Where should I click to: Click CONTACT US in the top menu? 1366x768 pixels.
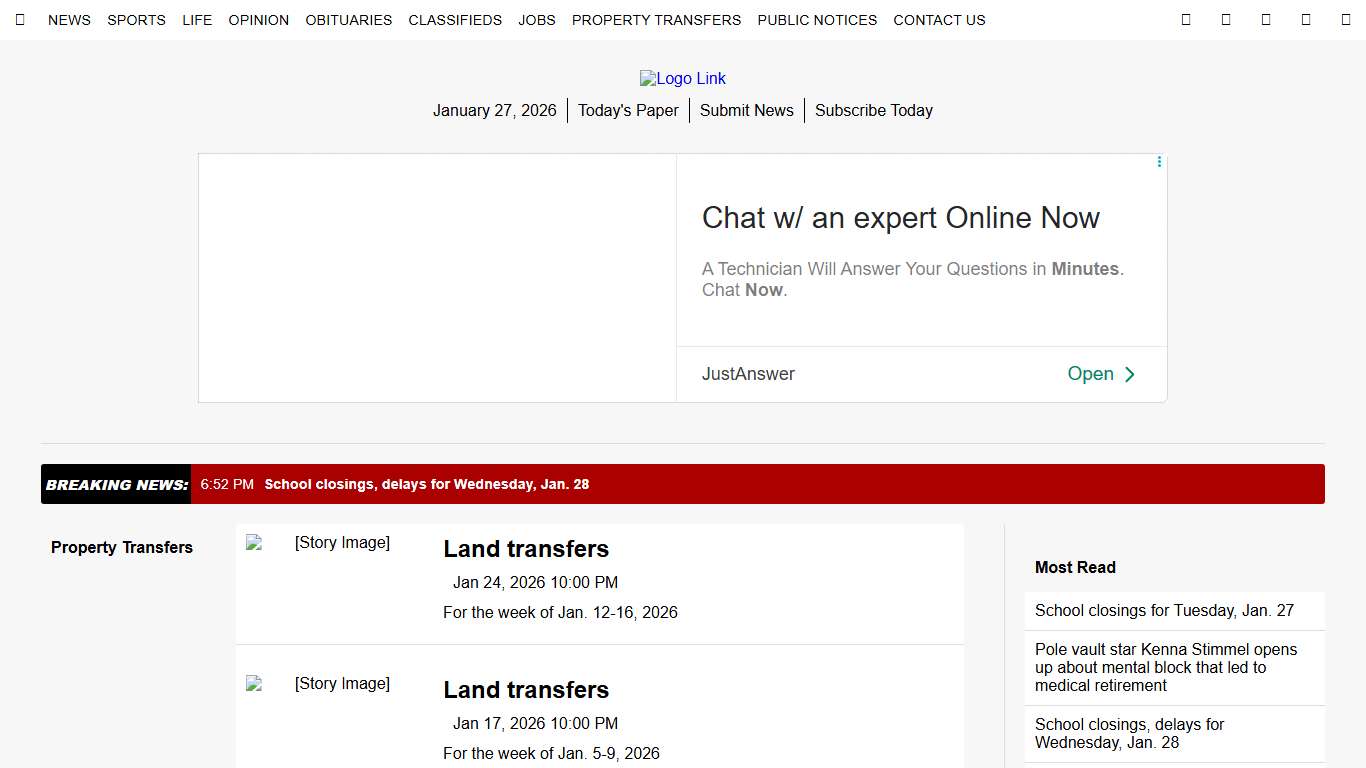[939, 20]
